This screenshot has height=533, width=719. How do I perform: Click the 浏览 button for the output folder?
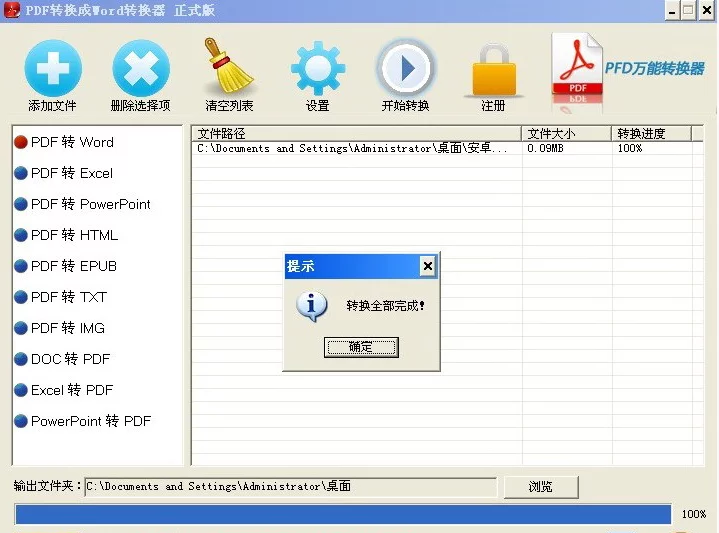point(541,487)
